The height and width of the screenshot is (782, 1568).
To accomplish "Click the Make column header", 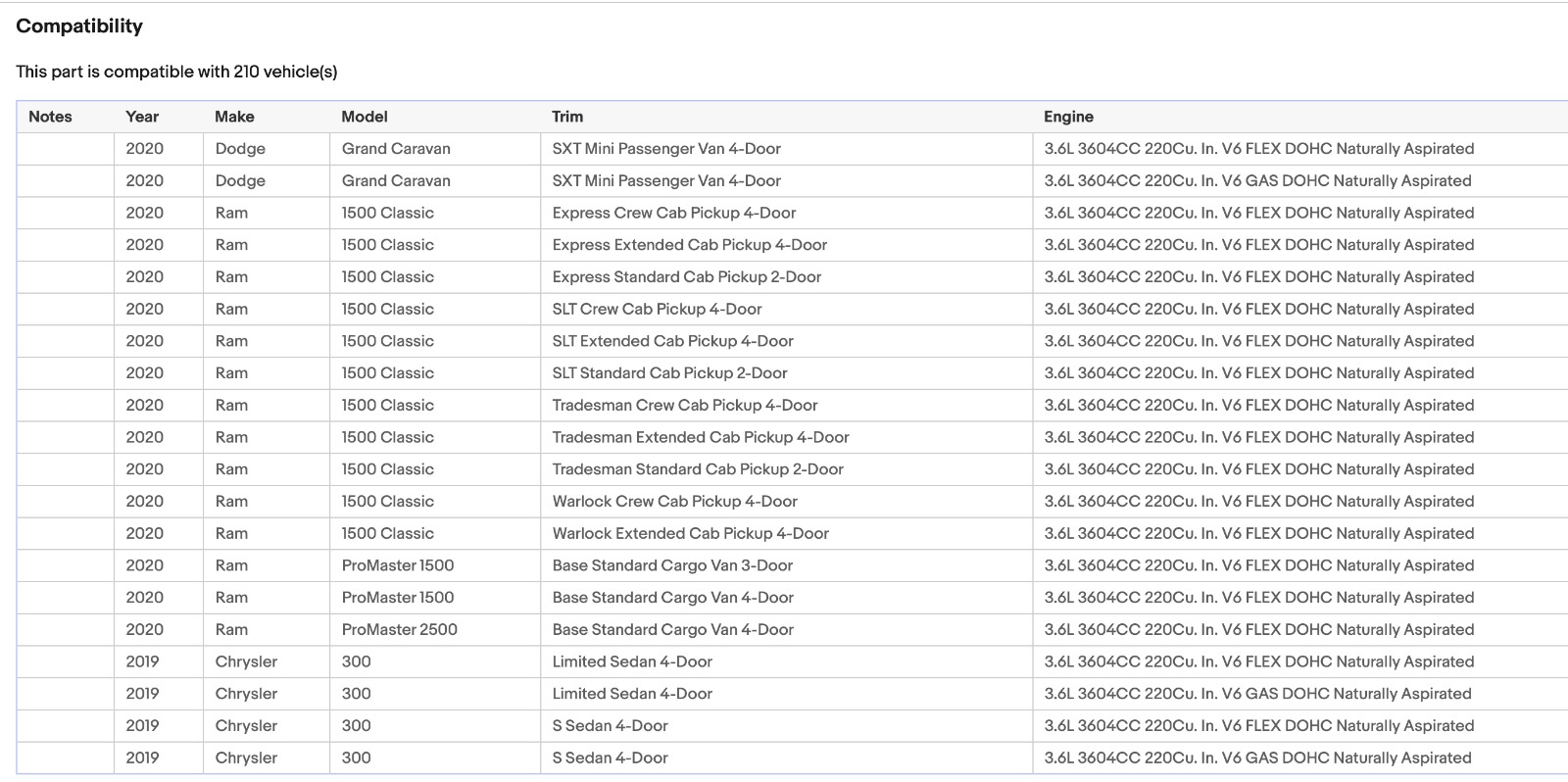I will click(x=234, y=117).
